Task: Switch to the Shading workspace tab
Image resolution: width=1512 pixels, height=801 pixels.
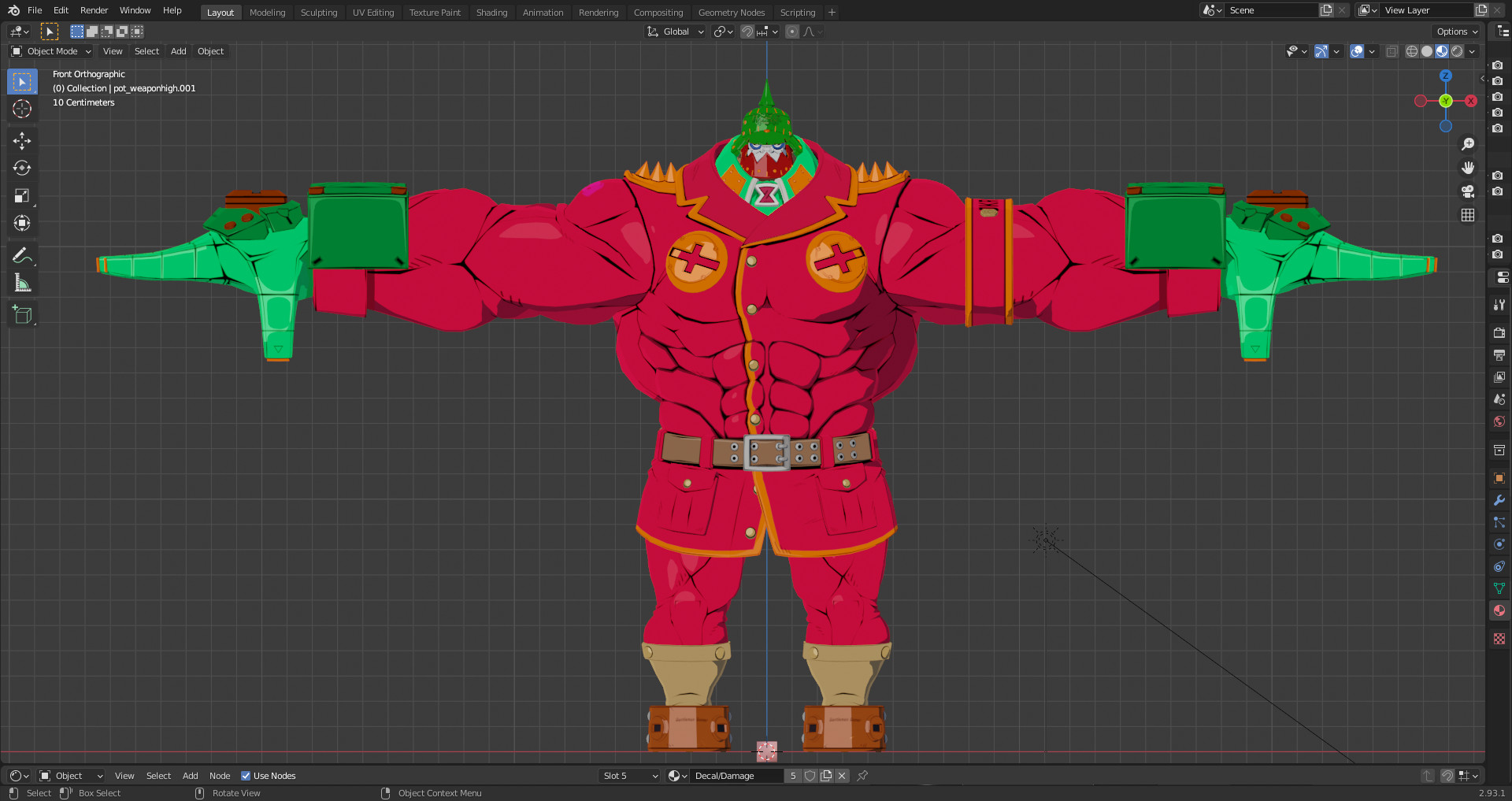Action: 491,13
